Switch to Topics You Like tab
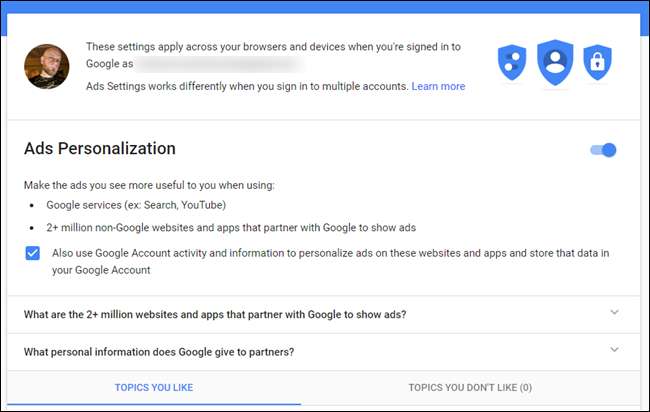This screenshot has height=412, width=650. pyautogui.click(x=154, y=387)
